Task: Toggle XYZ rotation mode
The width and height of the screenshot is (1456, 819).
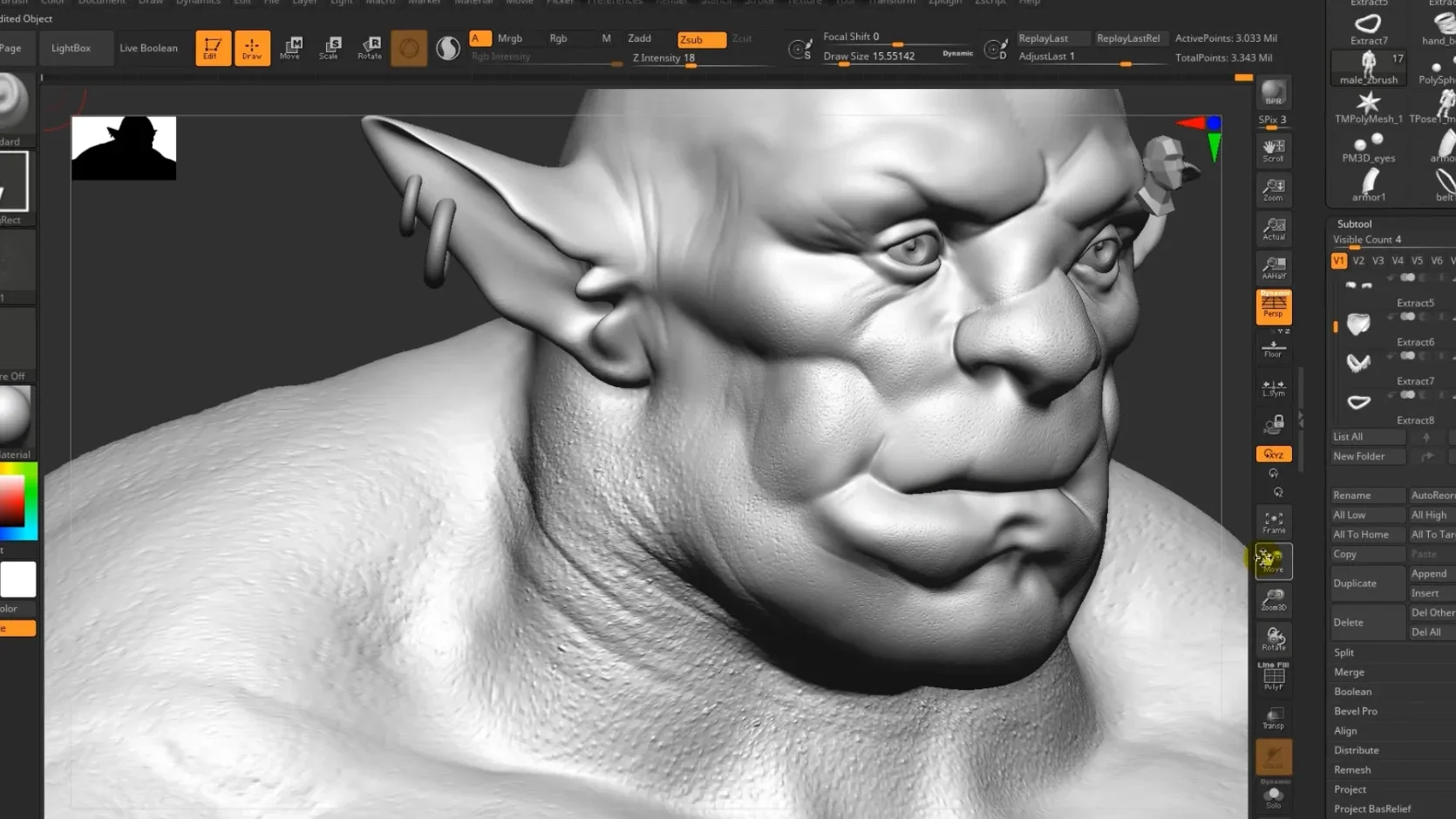Action: click(x=1274, y=454)
